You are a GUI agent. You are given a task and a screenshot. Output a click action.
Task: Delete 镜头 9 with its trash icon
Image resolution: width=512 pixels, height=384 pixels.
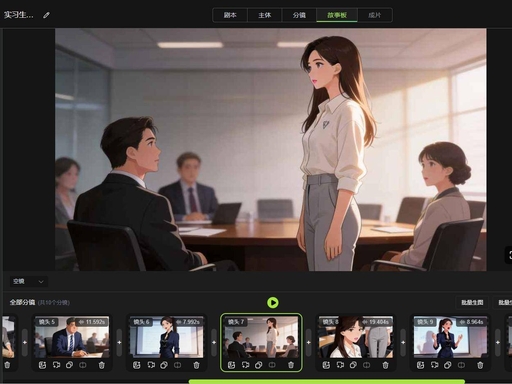[x=480, y=365]
